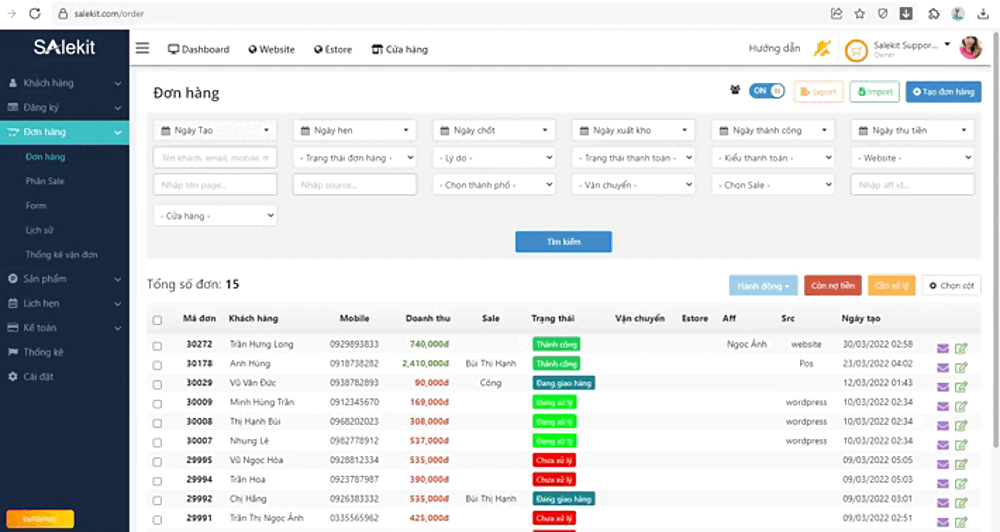Edit order 29995 with the pencil icon
Image resolution: width=1000 pixels, height=532 pixels.
coord(961,464)
